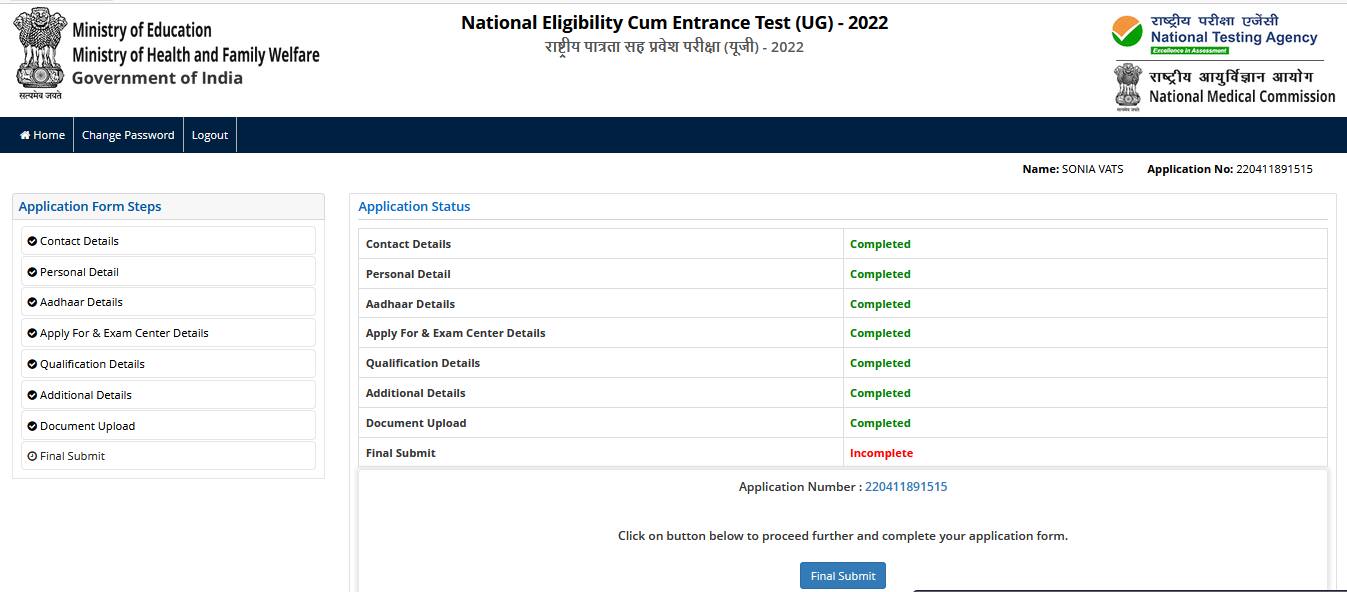Click the Completed status in Contact Details row
The image size is (1347, 592).
(x=880, y=244)
